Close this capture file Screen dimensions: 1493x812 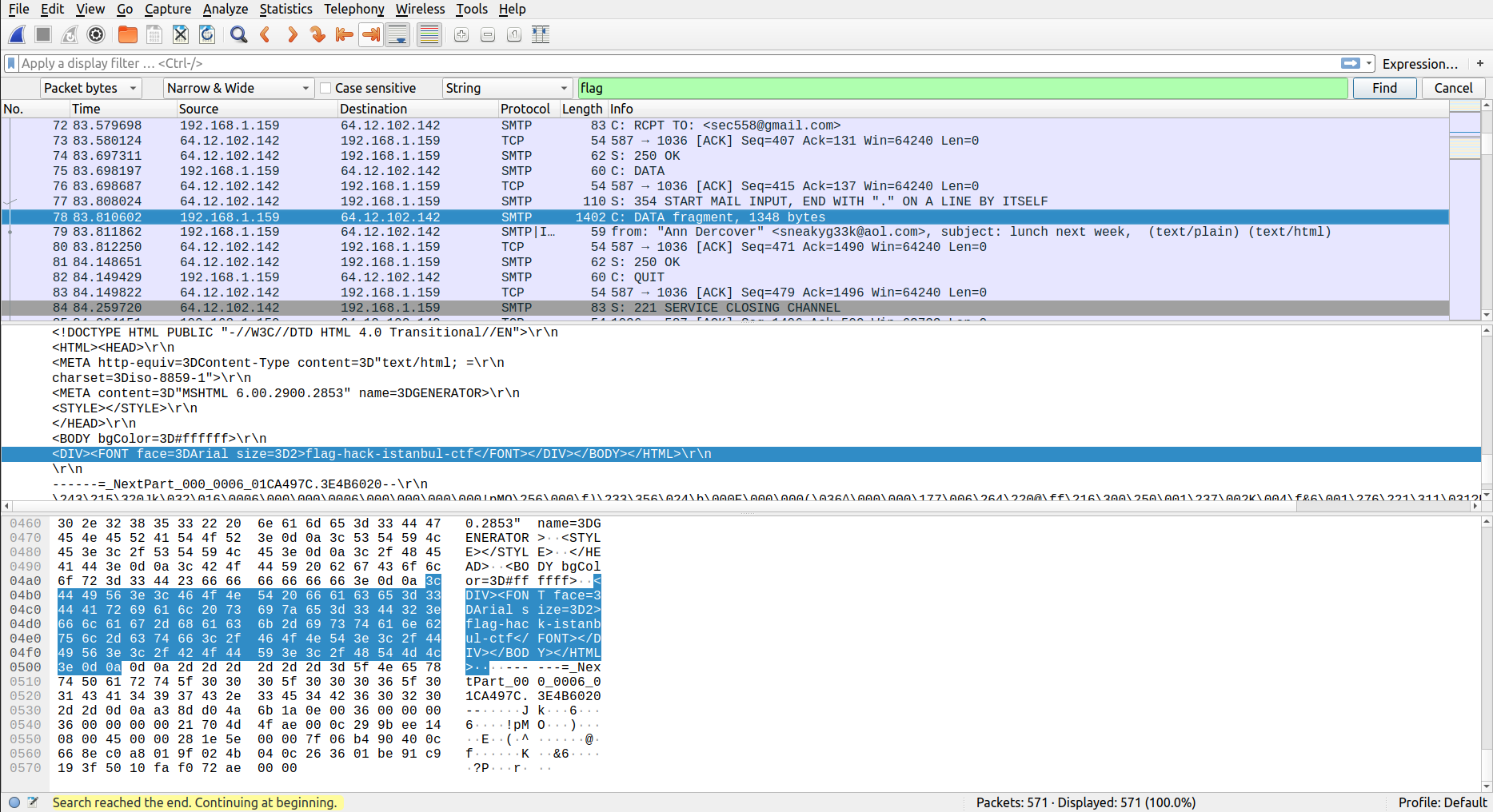[x=181, y=34]
